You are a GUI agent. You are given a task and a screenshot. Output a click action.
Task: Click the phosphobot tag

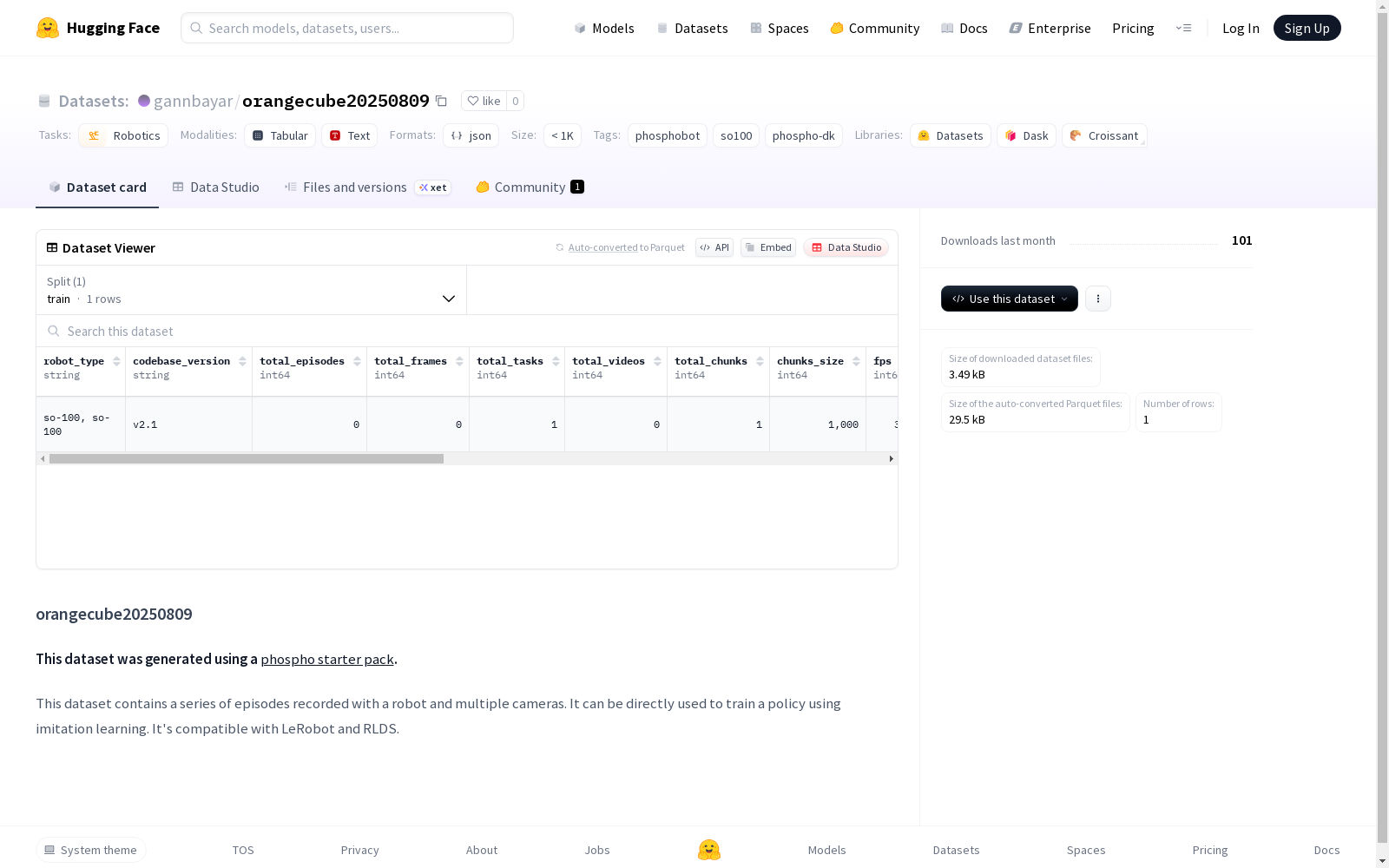[x=668, y=135]
